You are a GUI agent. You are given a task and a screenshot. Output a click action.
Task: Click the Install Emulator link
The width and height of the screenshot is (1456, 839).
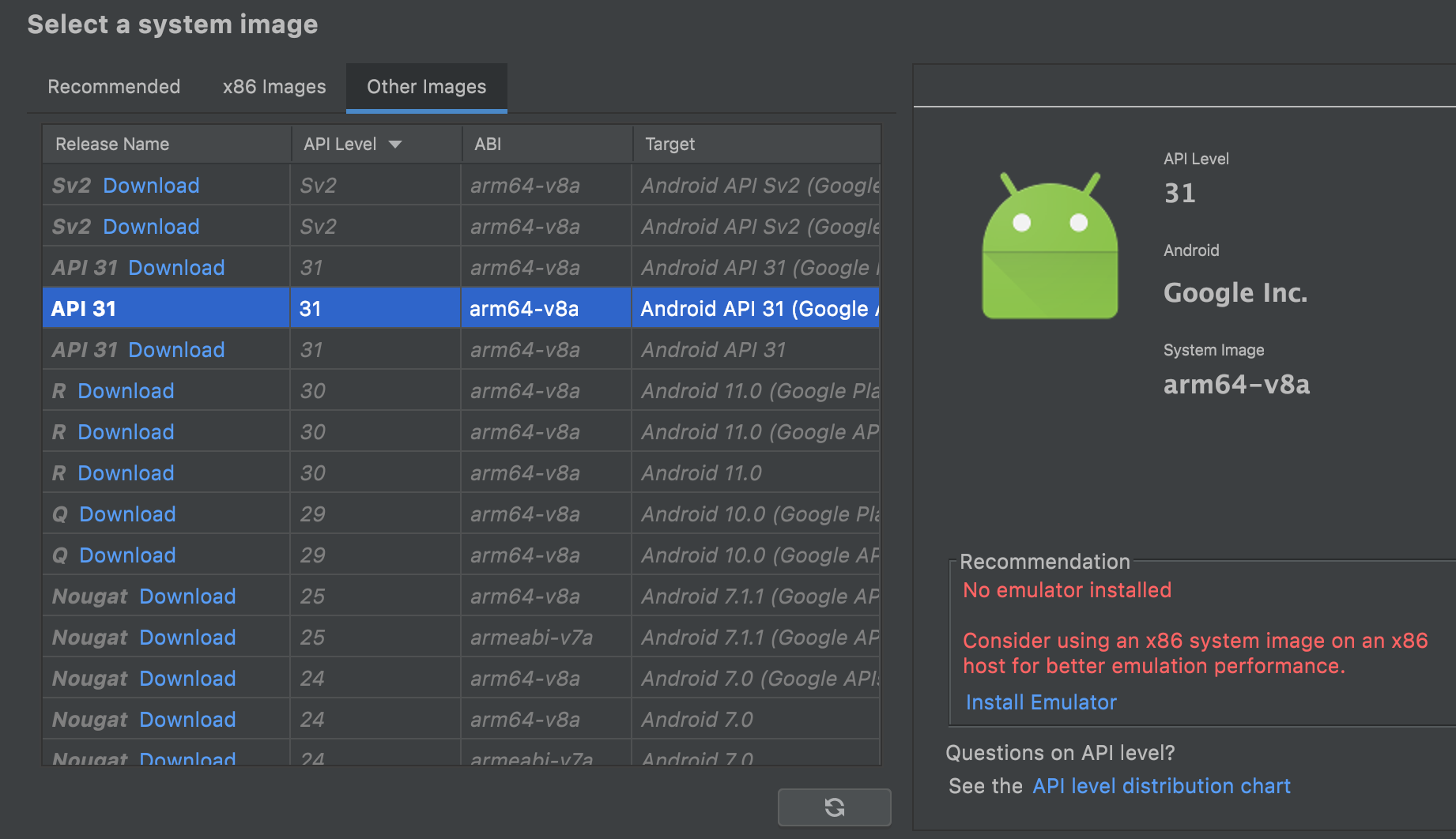(1040, 702)
